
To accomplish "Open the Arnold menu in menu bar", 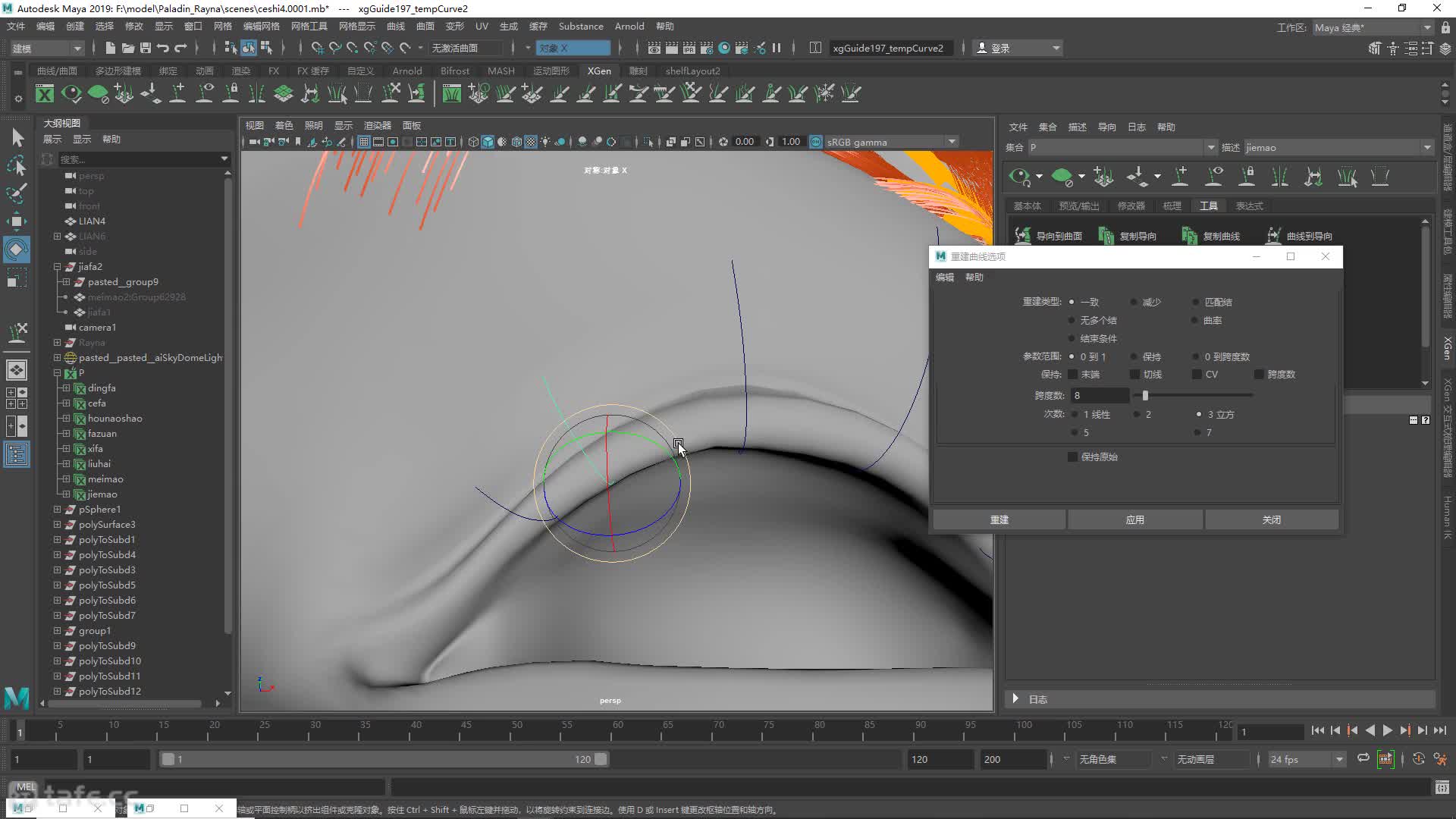I will (x=629, y=26).
